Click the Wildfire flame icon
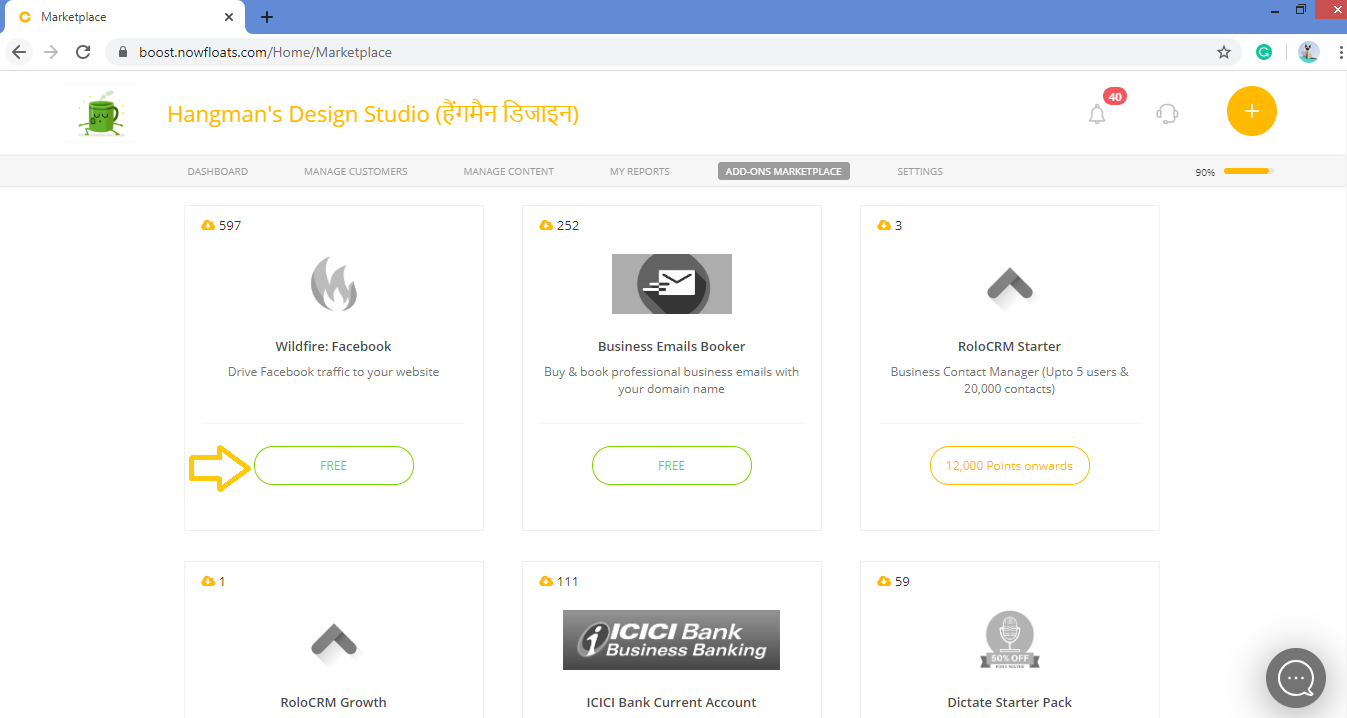This screenshot has width=1347, height=718. [334, 284]
